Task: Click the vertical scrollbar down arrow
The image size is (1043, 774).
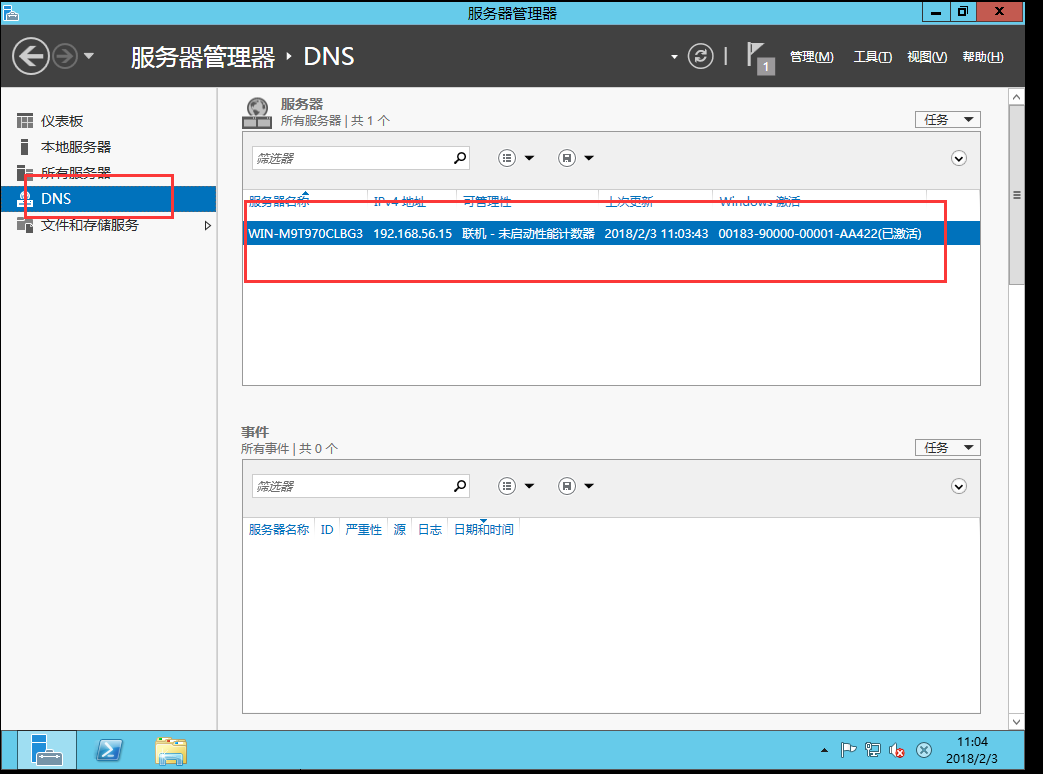Action: pos(1016,721)
